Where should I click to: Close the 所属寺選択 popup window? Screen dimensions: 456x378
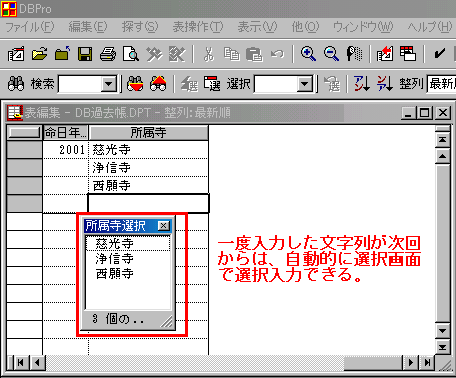(x=163, y=226)
